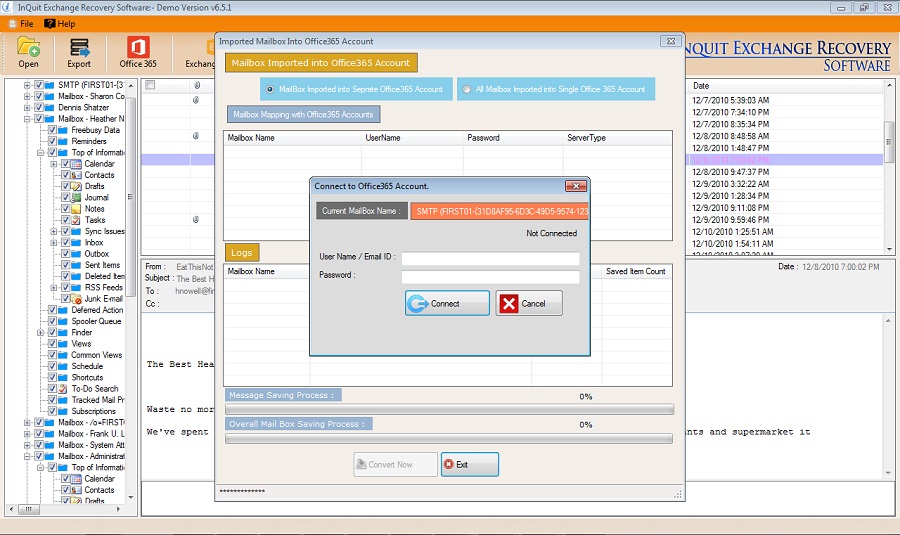Expand the RSS Feeds tree node

pos(53,288)
